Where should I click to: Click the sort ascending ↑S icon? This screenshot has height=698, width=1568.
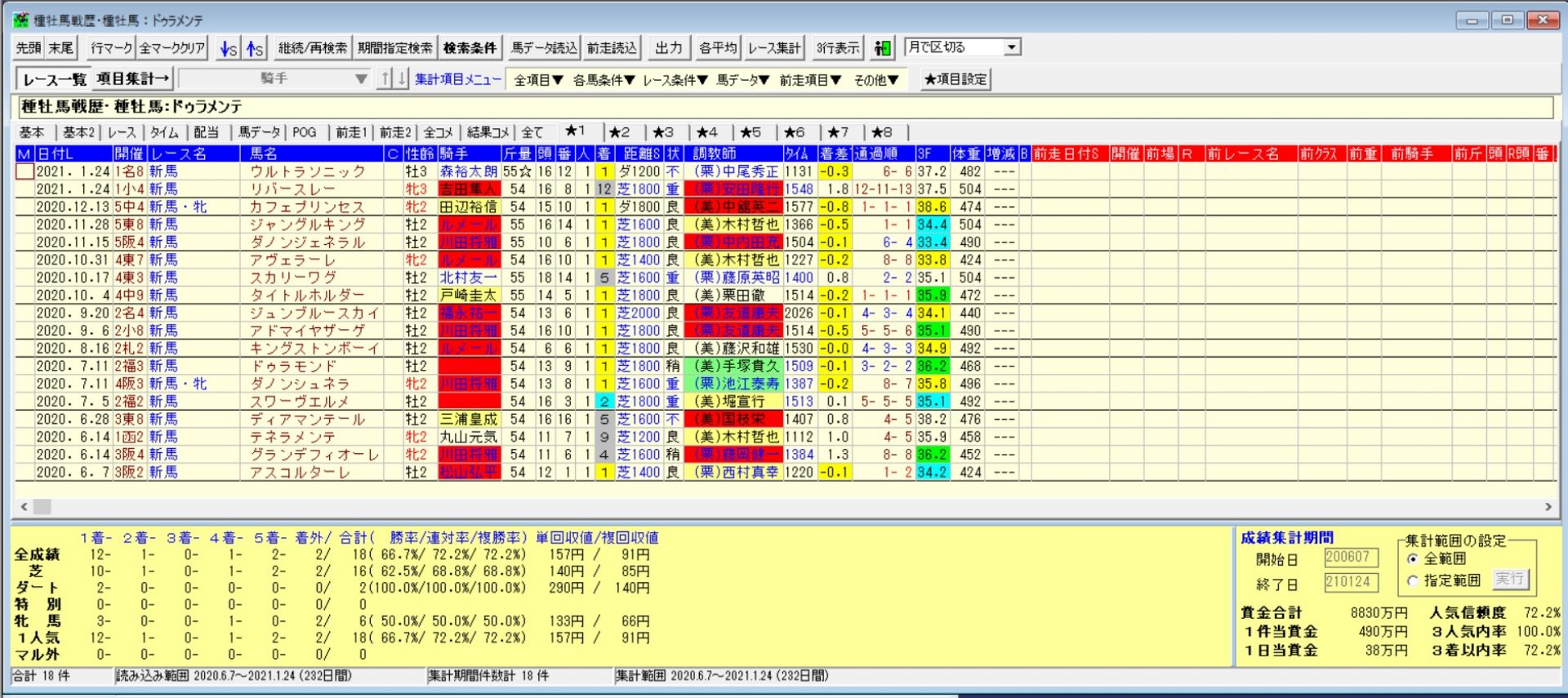255,48
